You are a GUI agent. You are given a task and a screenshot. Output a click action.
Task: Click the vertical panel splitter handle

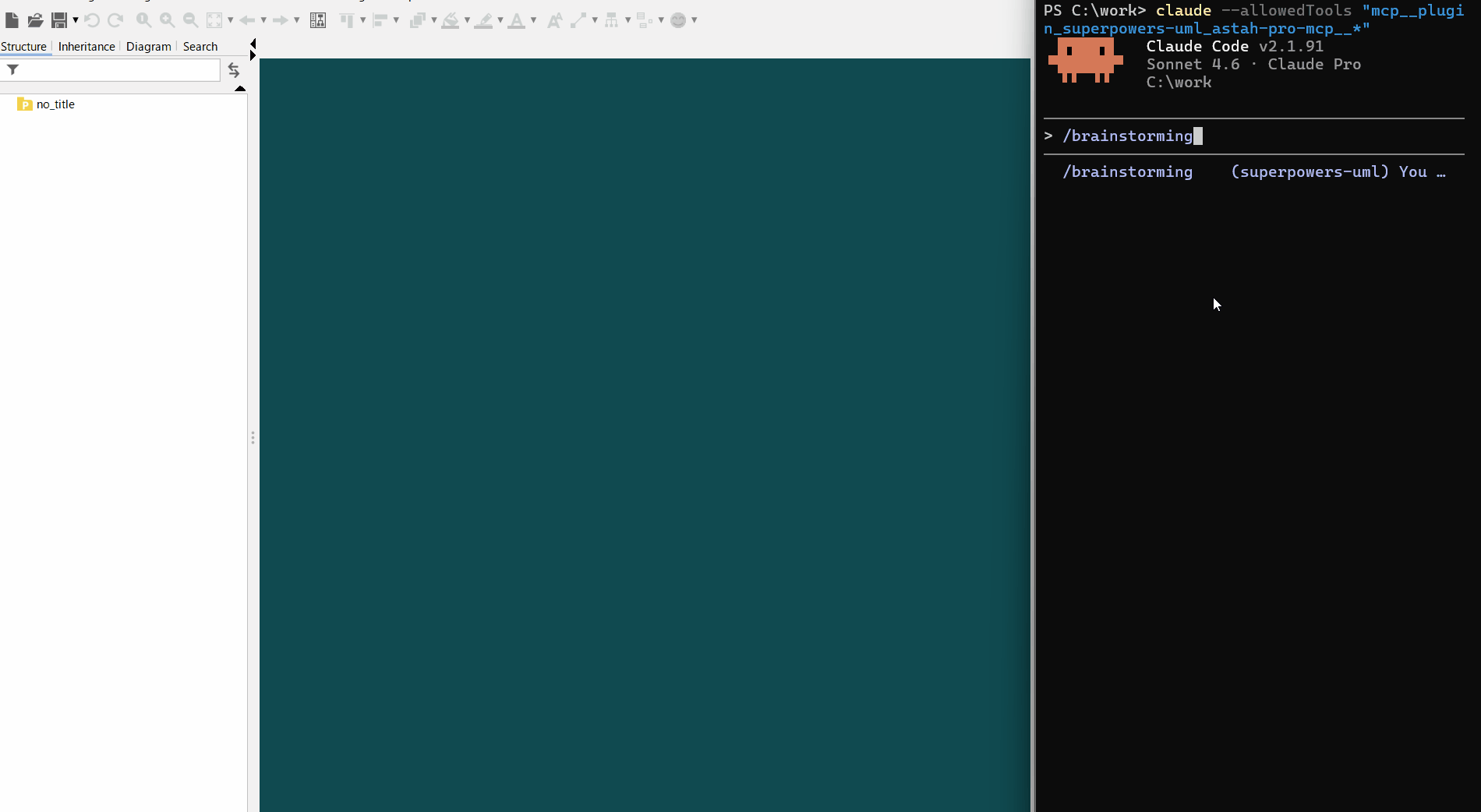click(x=253, y=437)
